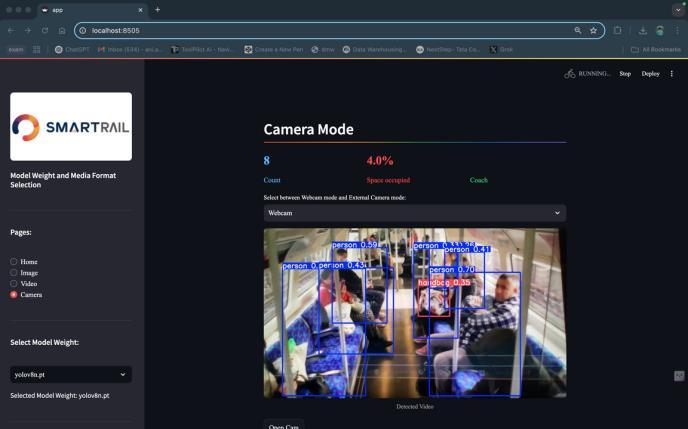
Task: Open the Gmail Inbox bookmark
Action: tap(130, 50)
